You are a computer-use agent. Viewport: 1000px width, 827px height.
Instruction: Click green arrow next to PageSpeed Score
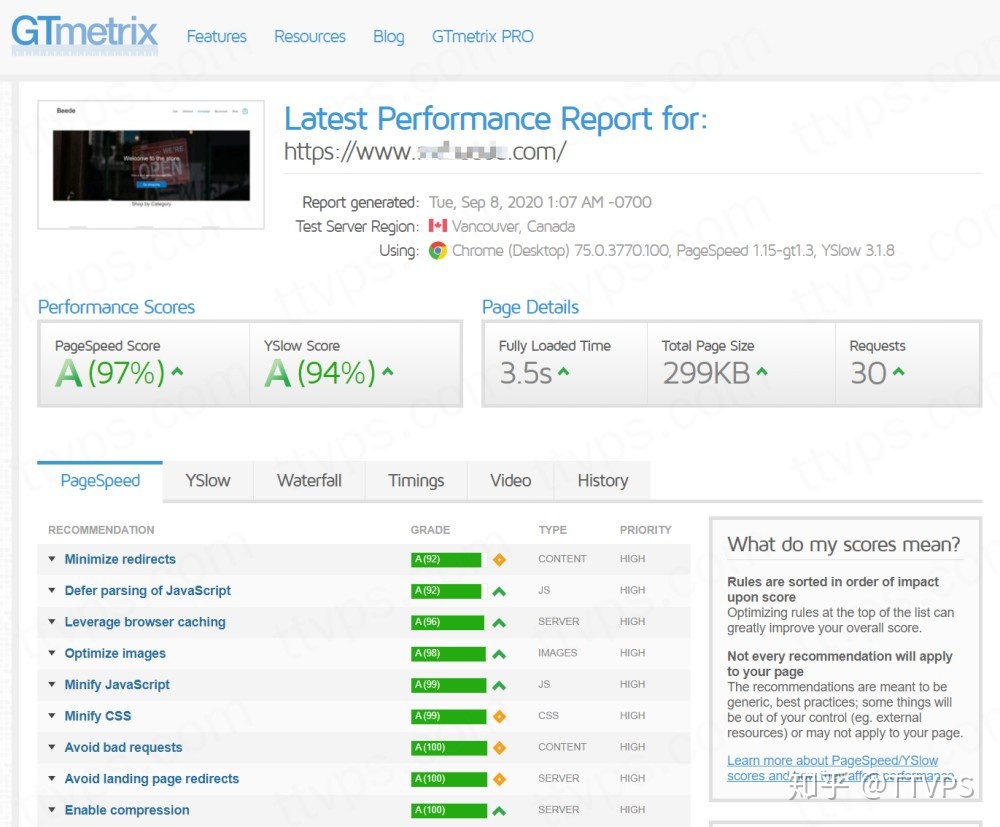click(x=178, y=372)
